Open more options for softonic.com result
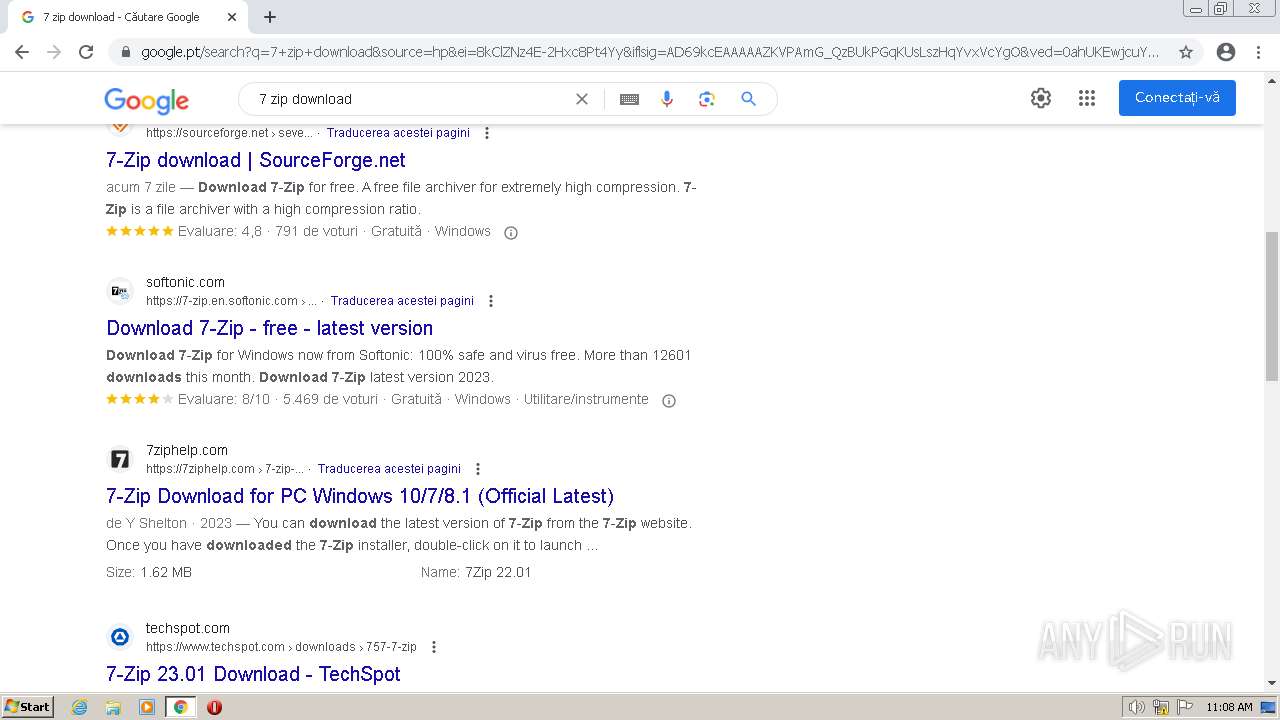 (x=491, y=301)
